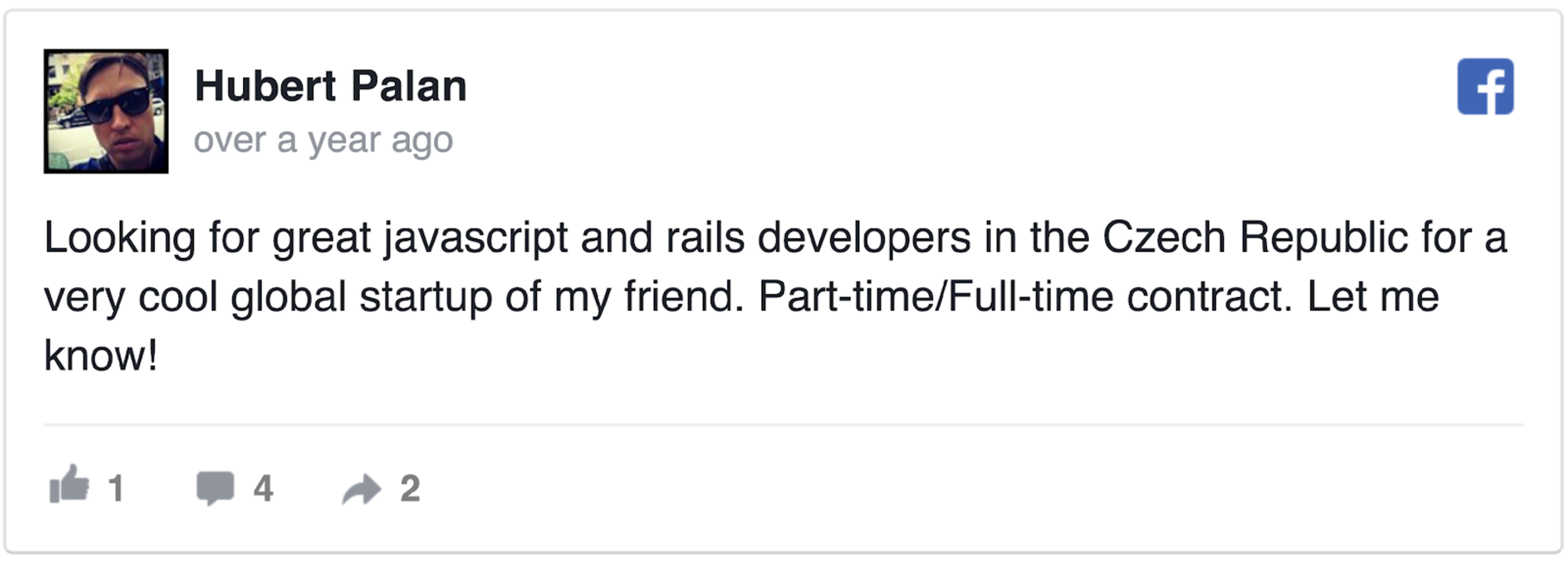Click 'global startup' in the post body

(361, 296)
